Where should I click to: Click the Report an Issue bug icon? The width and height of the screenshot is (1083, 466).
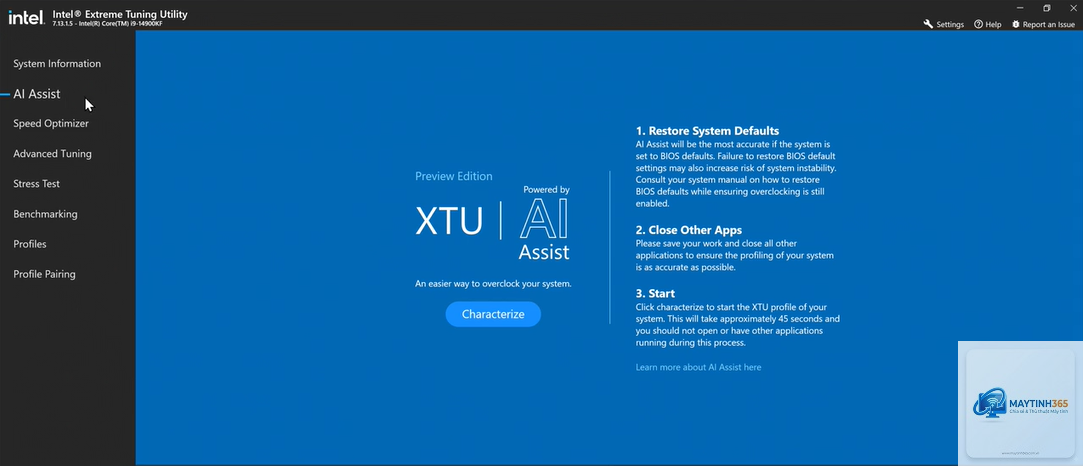pyautogui.click(x=1015, y=24)
